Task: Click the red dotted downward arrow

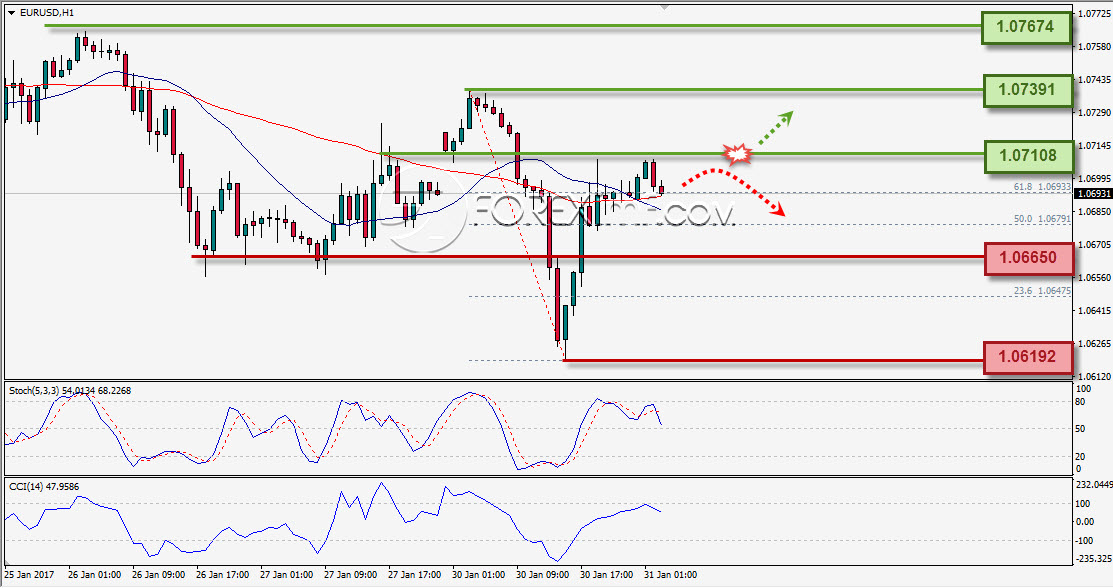Action: coord(734,190)
